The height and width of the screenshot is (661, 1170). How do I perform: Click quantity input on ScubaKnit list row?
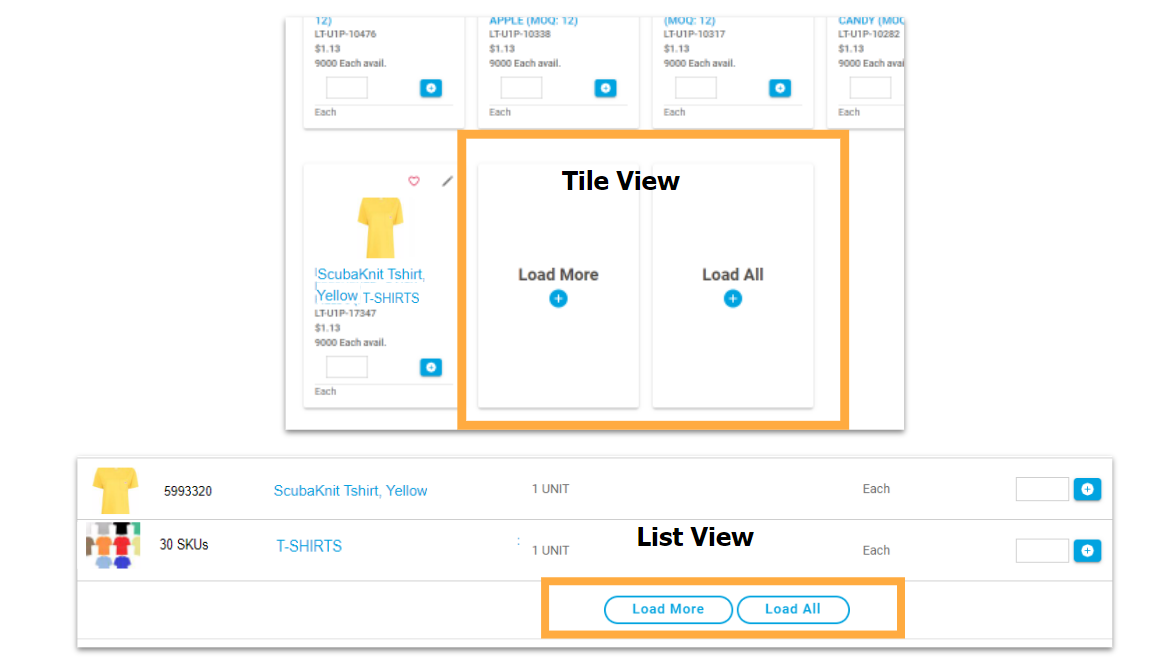coord(1042,489)
